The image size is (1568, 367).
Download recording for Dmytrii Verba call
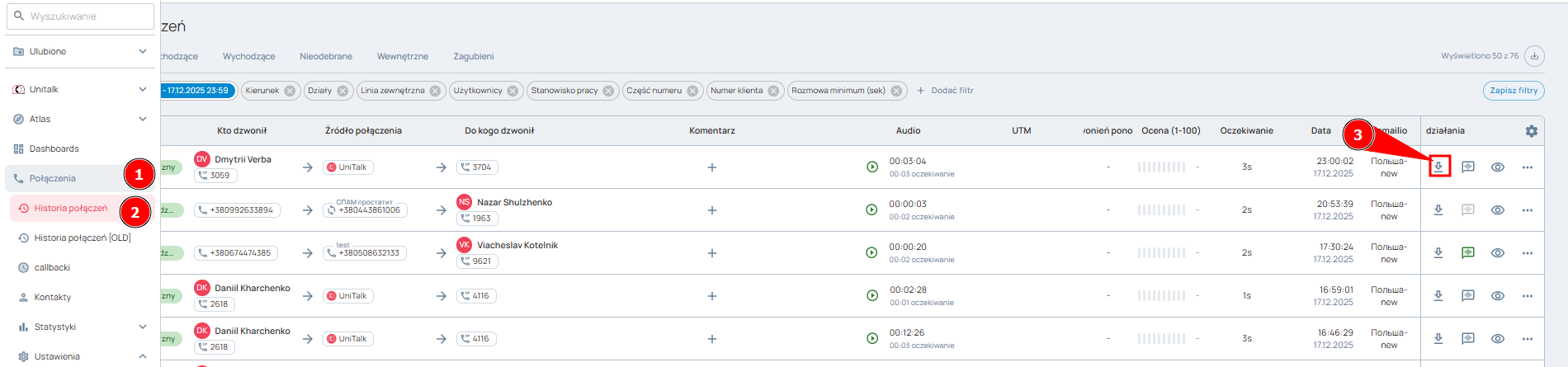(x=1438, y=167)
